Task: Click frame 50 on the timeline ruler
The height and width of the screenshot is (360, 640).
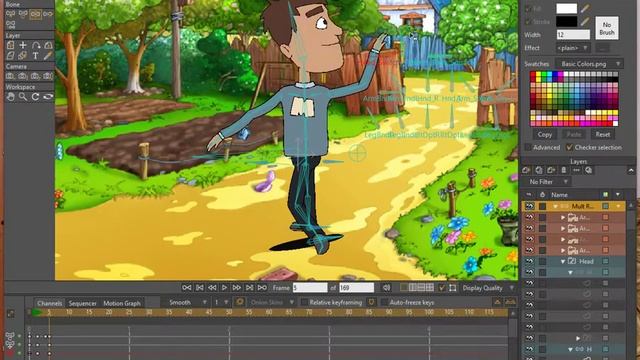Action: point(229,312)
